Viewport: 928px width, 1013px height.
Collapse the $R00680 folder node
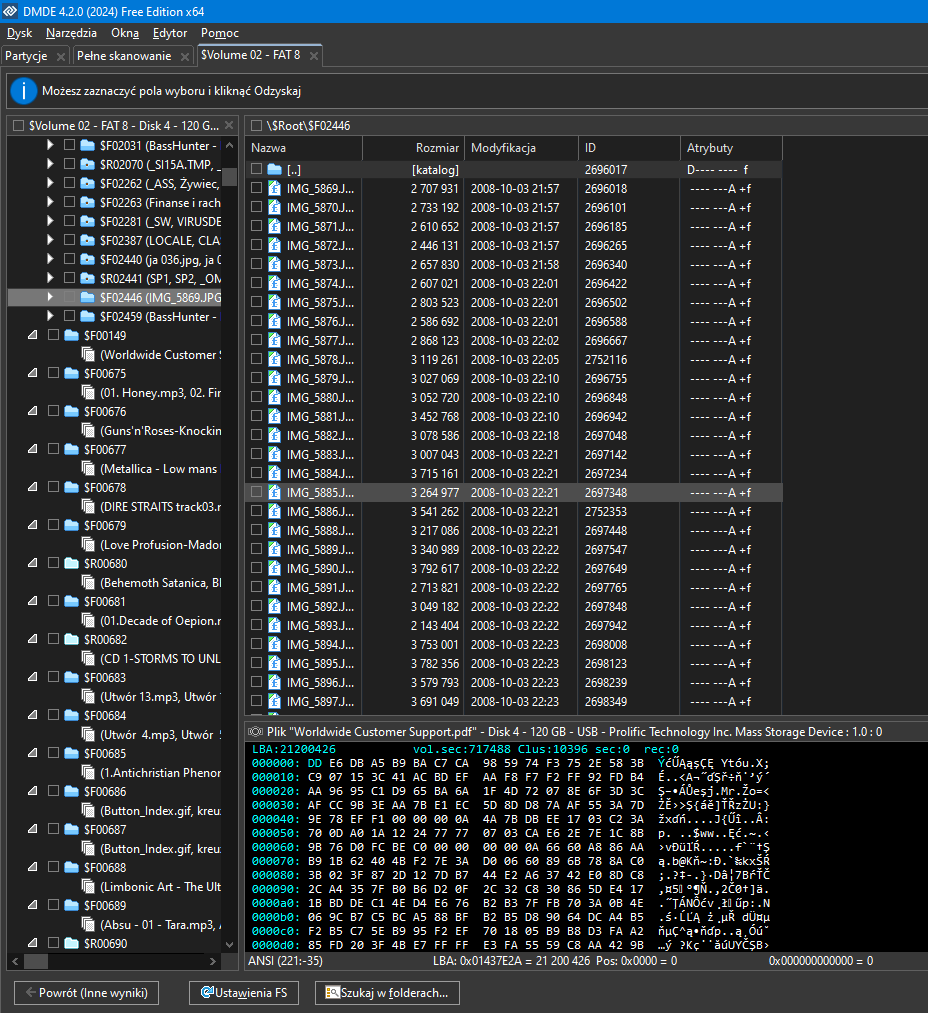point(33,563)
